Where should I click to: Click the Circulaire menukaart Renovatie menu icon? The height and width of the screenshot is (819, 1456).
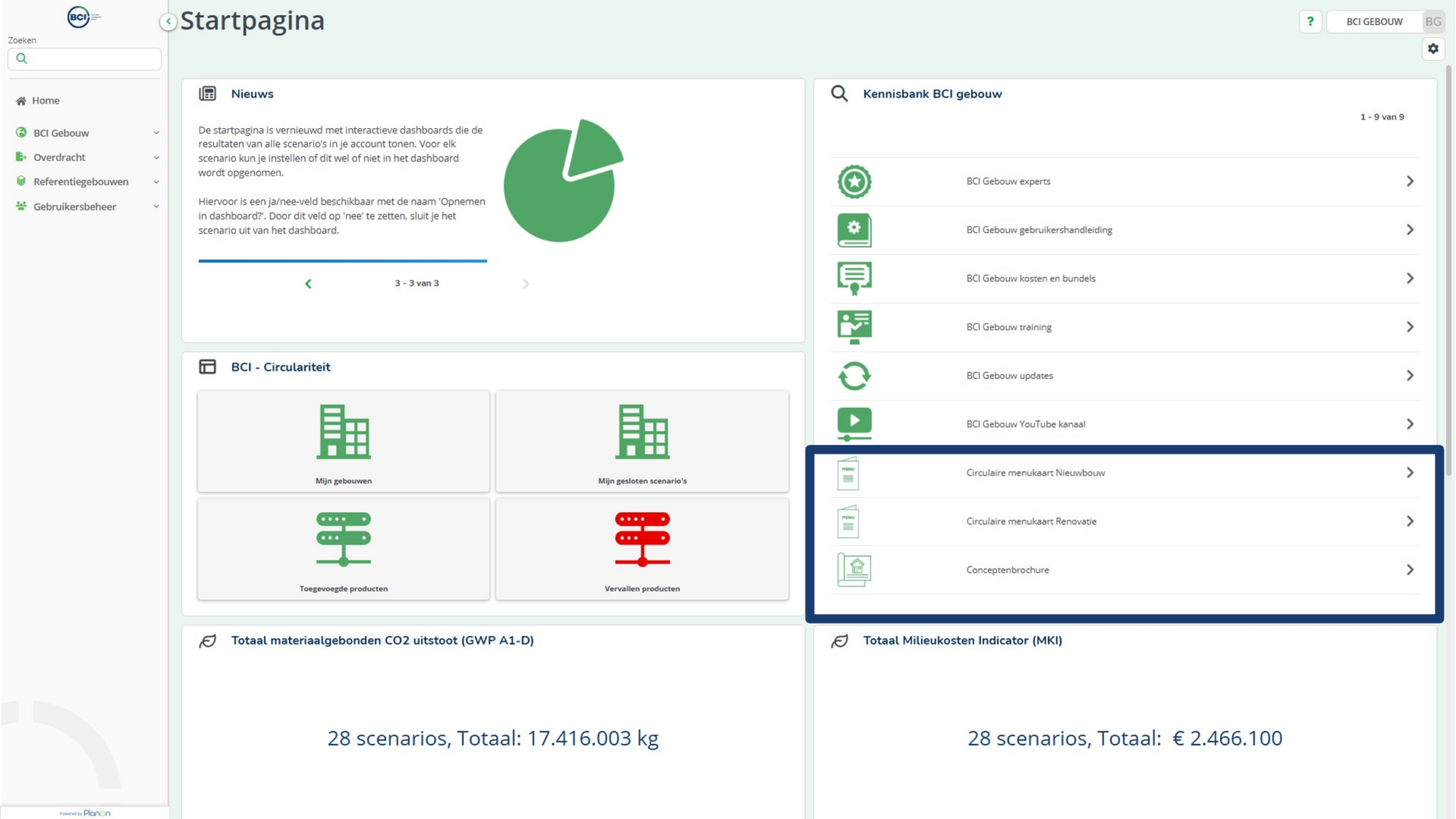tap(849, 522)
